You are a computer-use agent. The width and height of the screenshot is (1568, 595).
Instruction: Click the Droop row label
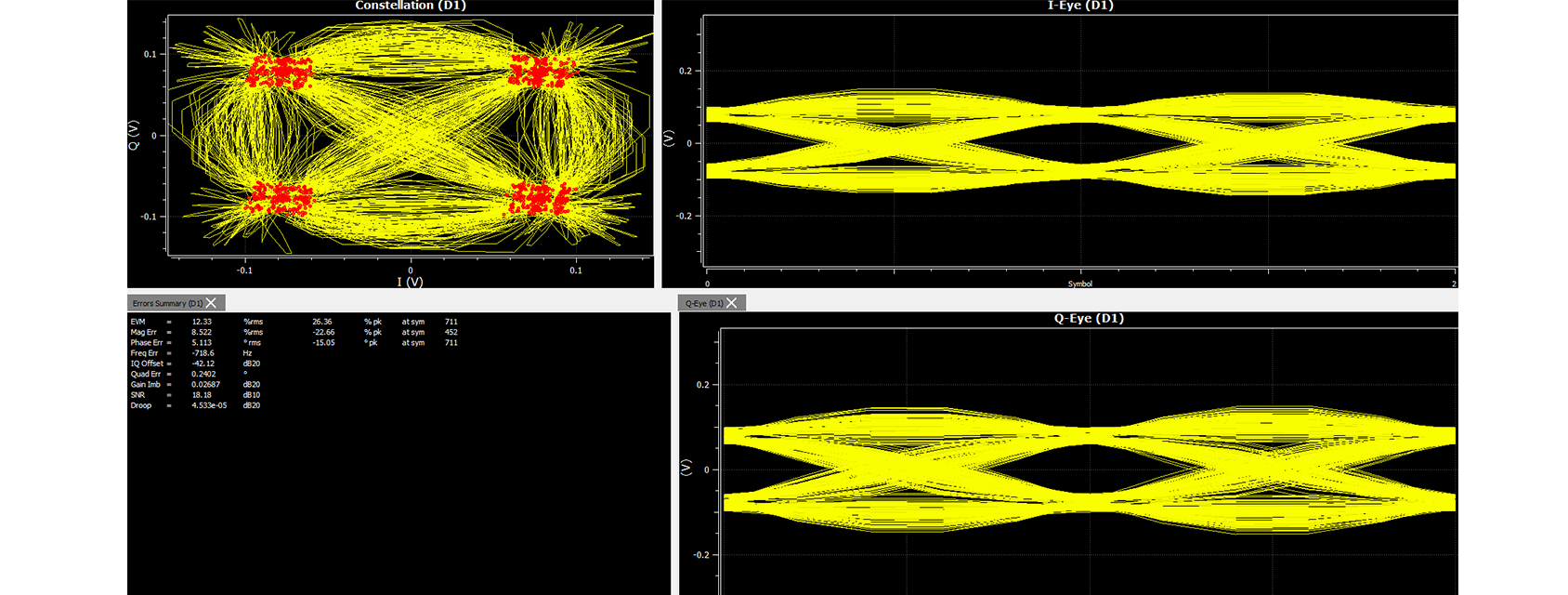[141, 405]
